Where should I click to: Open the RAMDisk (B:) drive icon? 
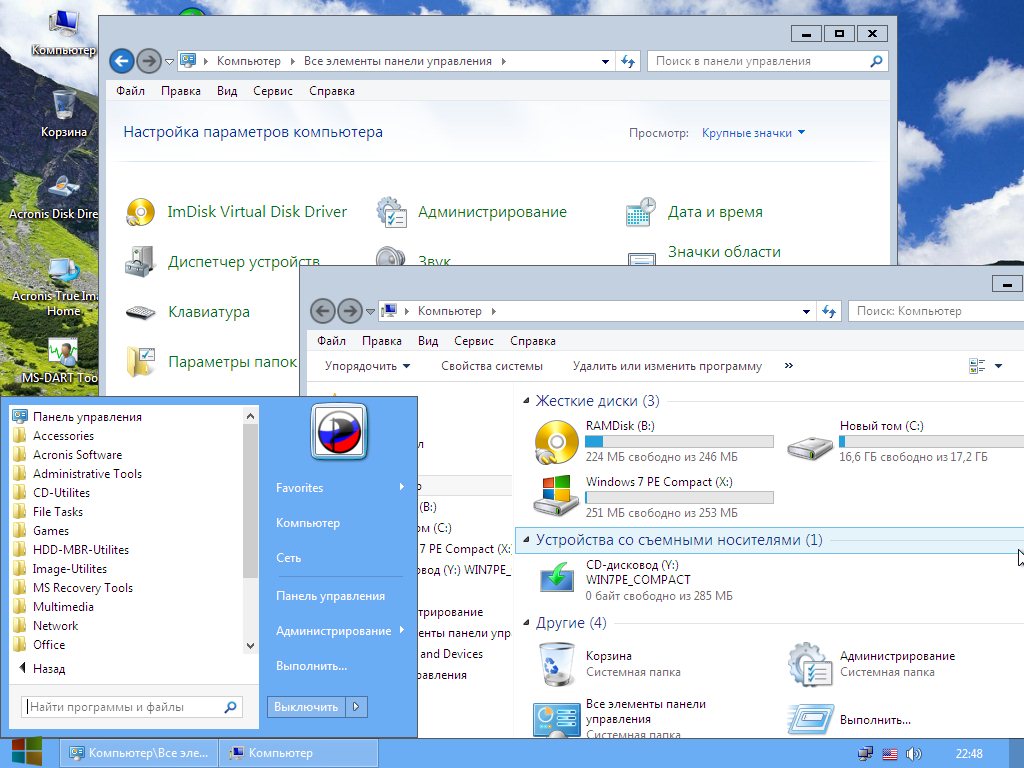556,441
